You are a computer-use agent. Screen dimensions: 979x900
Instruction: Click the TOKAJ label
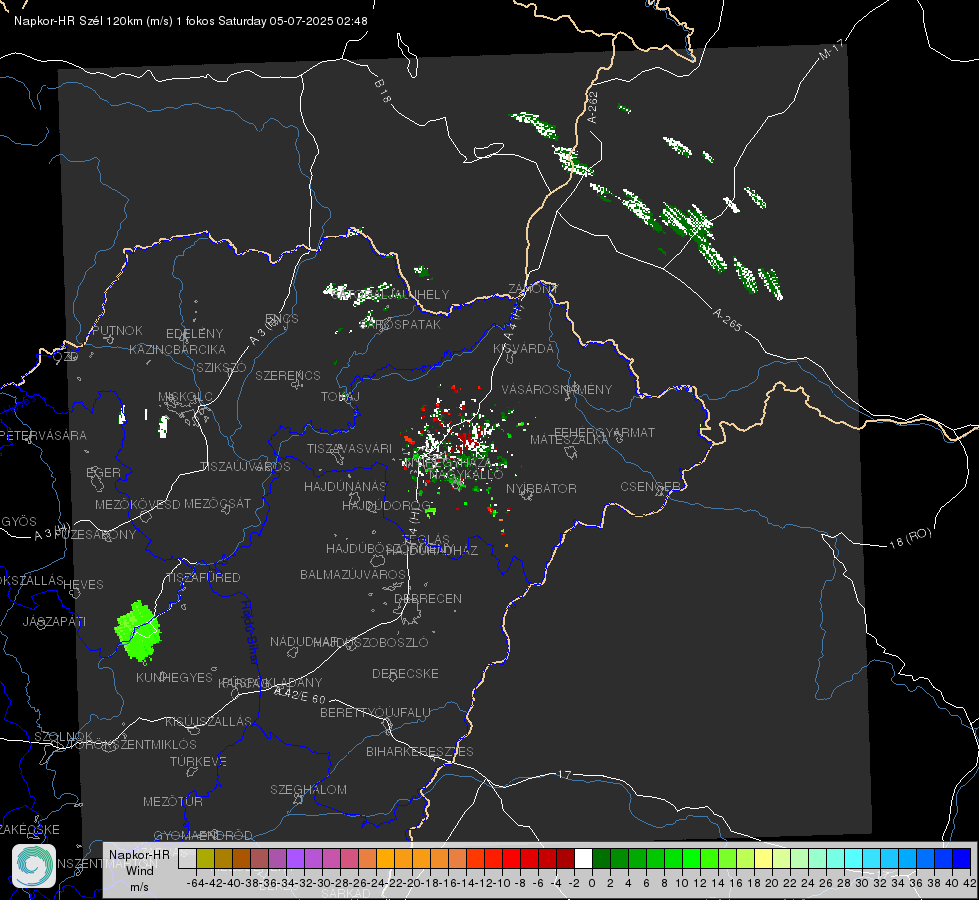pos(340,397)
